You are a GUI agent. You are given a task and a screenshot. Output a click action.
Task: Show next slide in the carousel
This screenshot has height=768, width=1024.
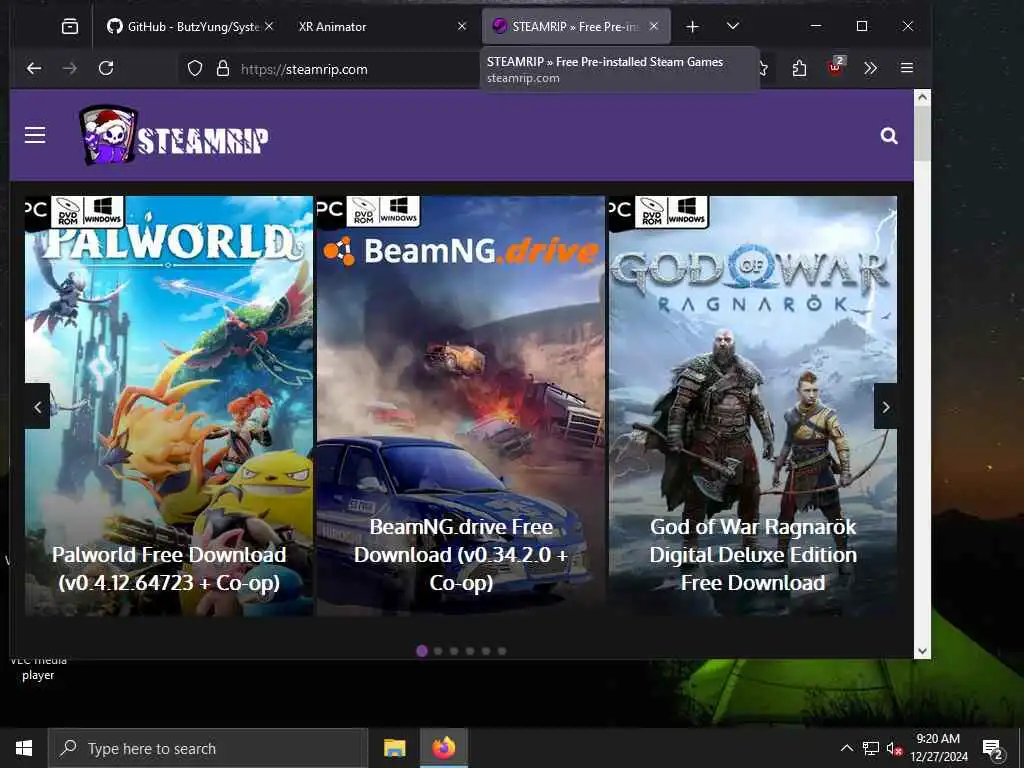point(886,407)
